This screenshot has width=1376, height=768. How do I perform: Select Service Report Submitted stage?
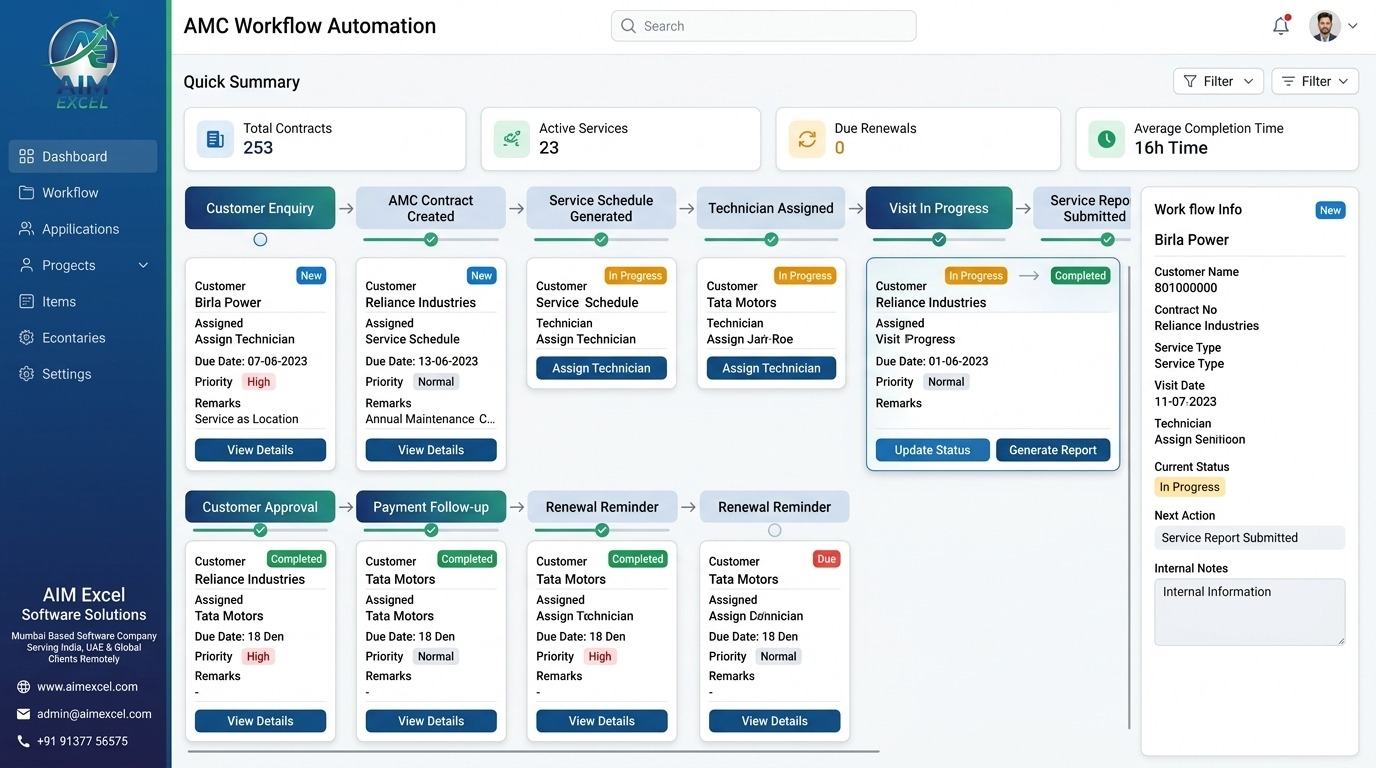[x=1082, y=208]
